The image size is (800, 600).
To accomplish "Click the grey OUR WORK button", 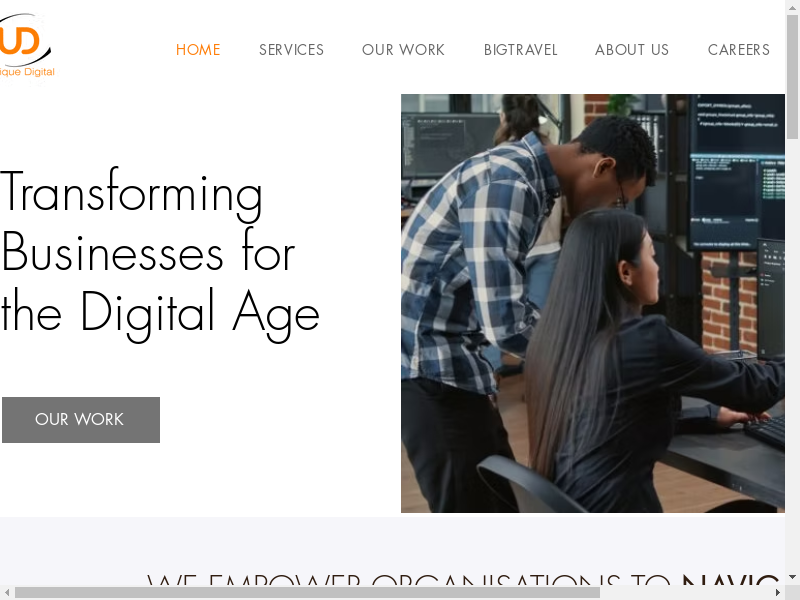I will pos(81,419).
